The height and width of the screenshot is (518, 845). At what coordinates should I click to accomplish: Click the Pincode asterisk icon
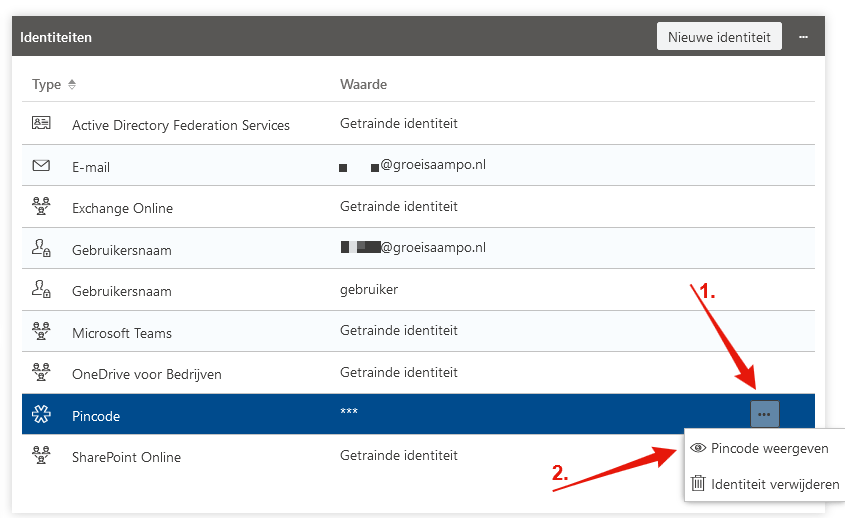41,415
